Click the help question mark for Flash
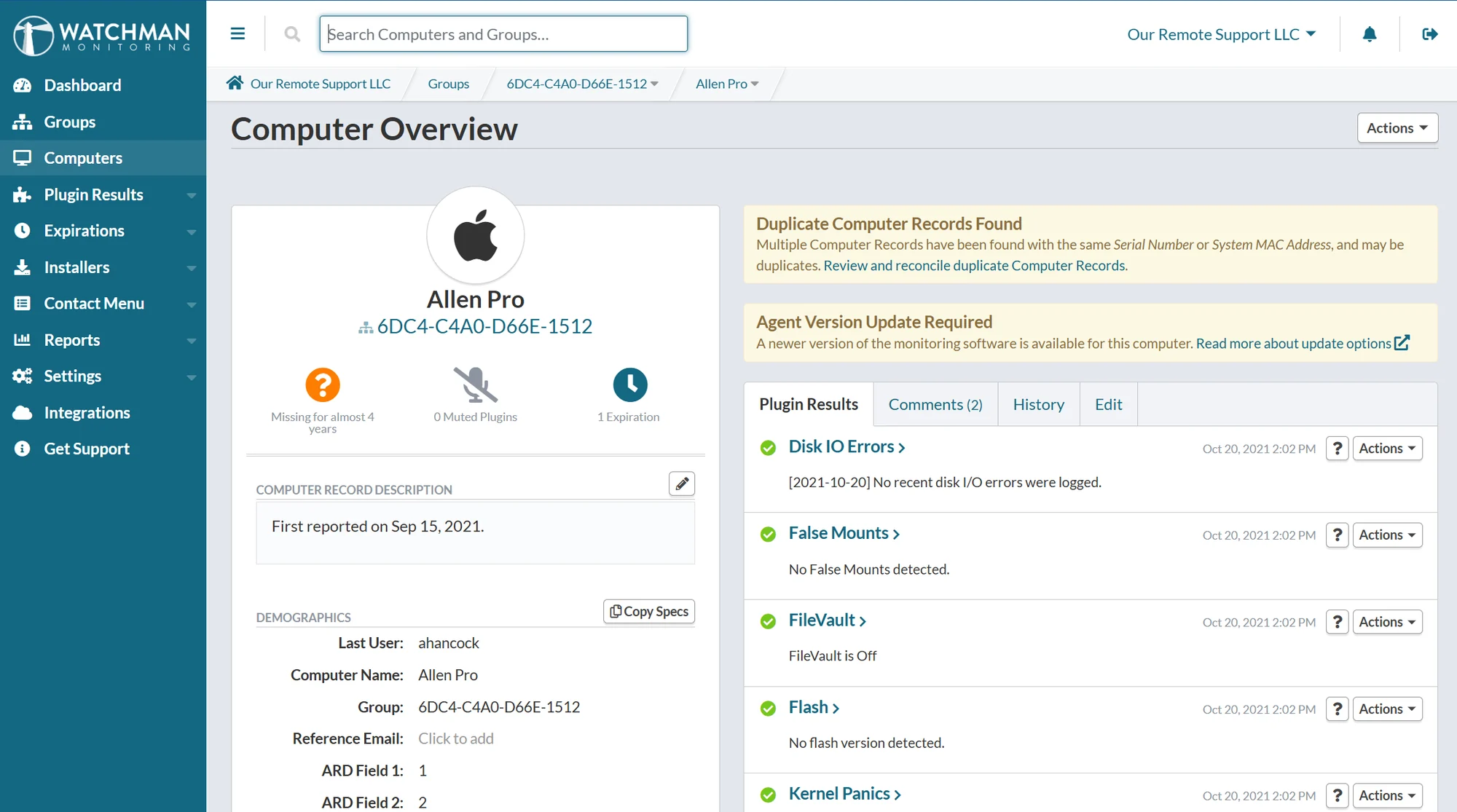 click(x=1338, y=709)
